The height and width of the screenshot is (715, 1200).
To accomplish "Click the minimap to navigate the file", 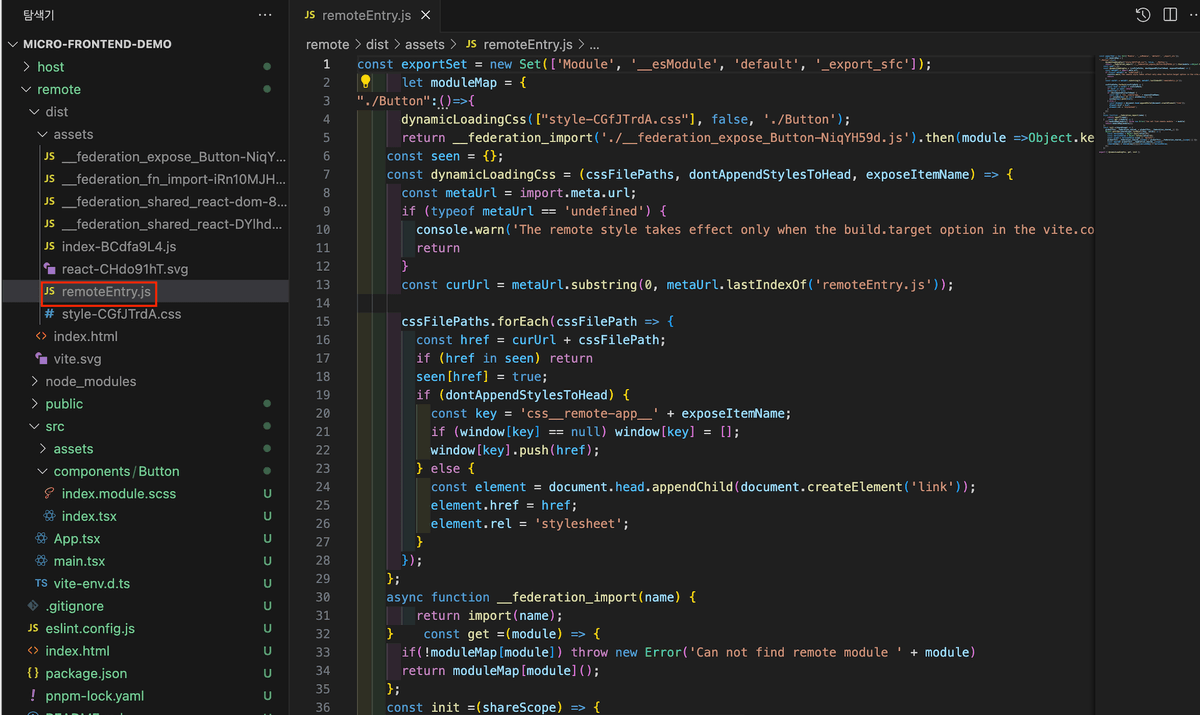I will coord(1145,100).
